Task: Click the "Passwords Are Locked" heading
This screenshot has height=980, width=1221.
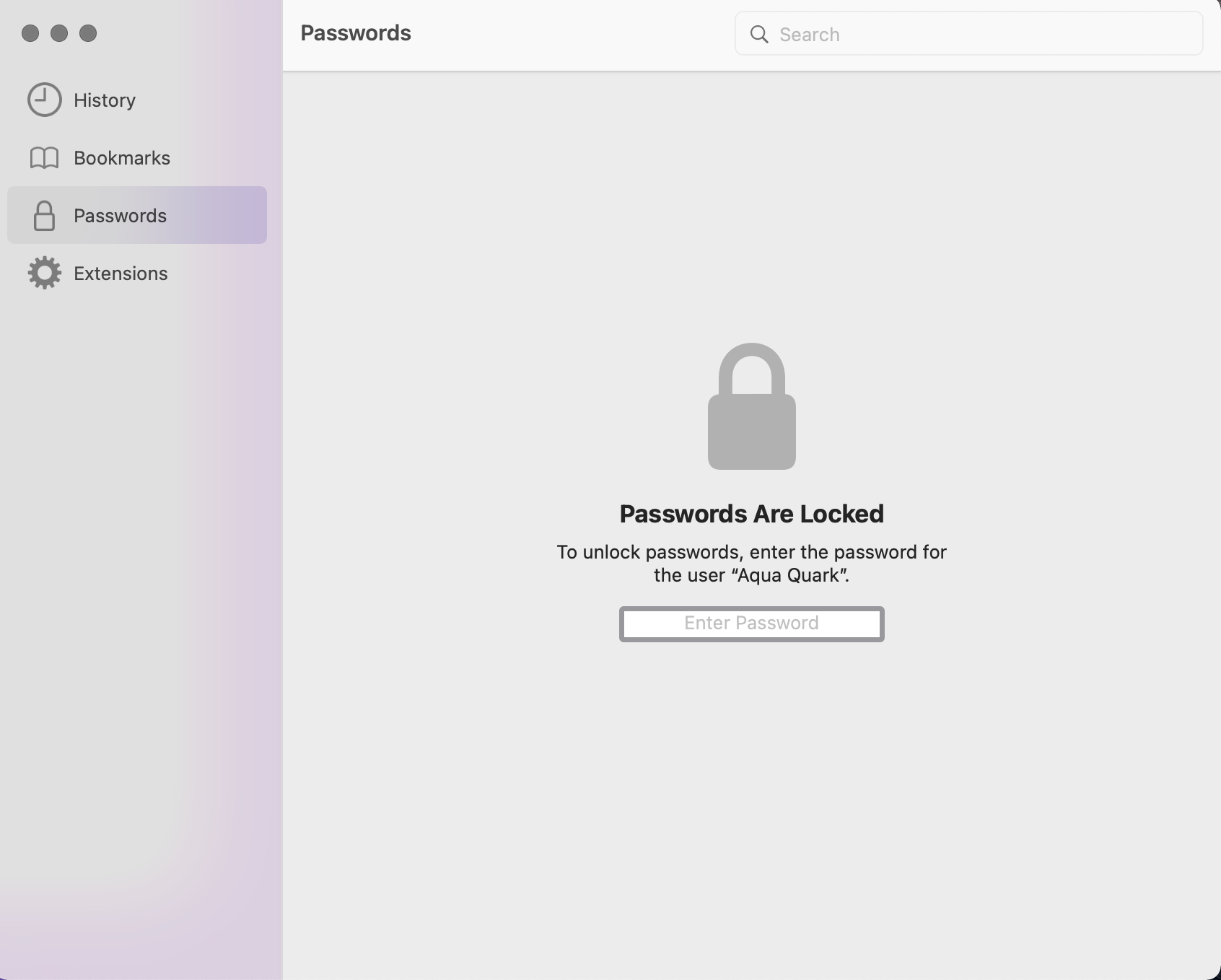Action: (x=751, y=514)
